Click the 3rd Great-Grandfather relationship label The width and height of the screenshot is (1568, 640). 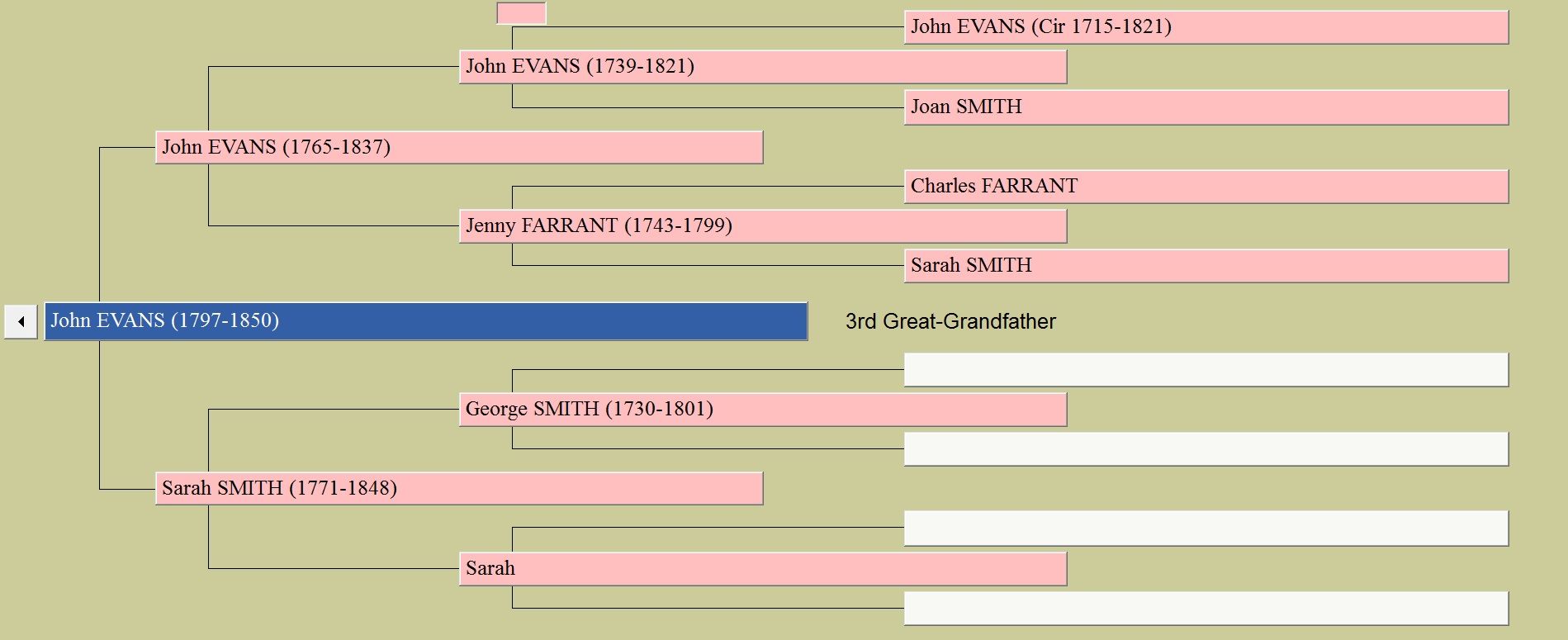coord(950,321)
